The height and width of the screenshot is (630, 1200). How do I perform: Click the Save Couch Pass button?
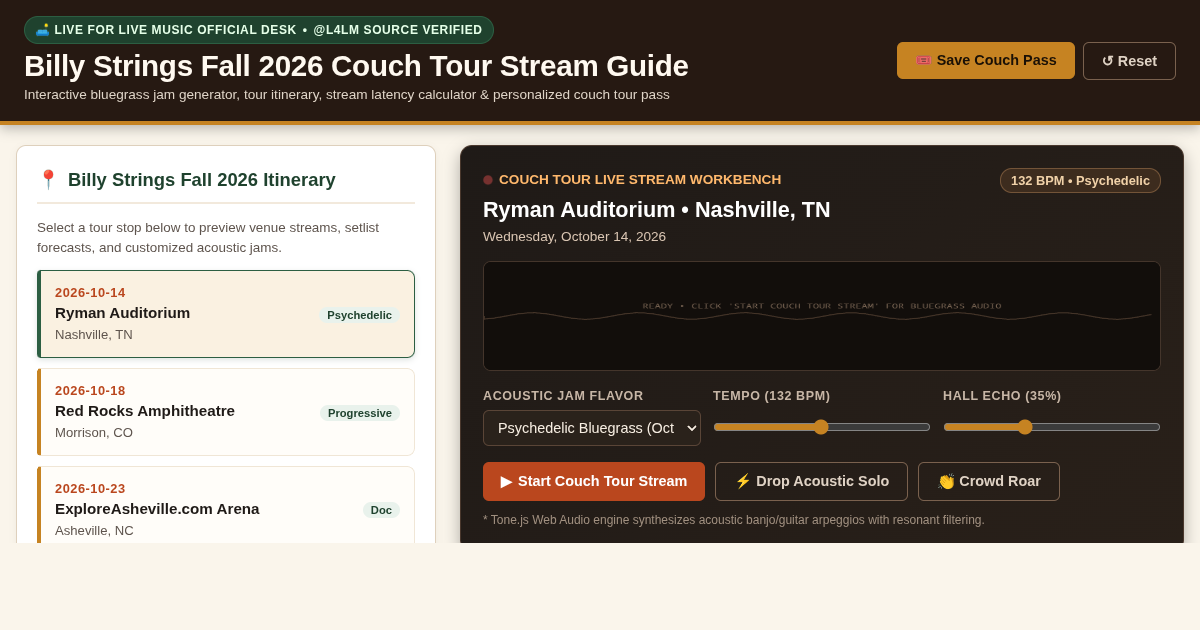pyautogui.click(x=986, y=60)
